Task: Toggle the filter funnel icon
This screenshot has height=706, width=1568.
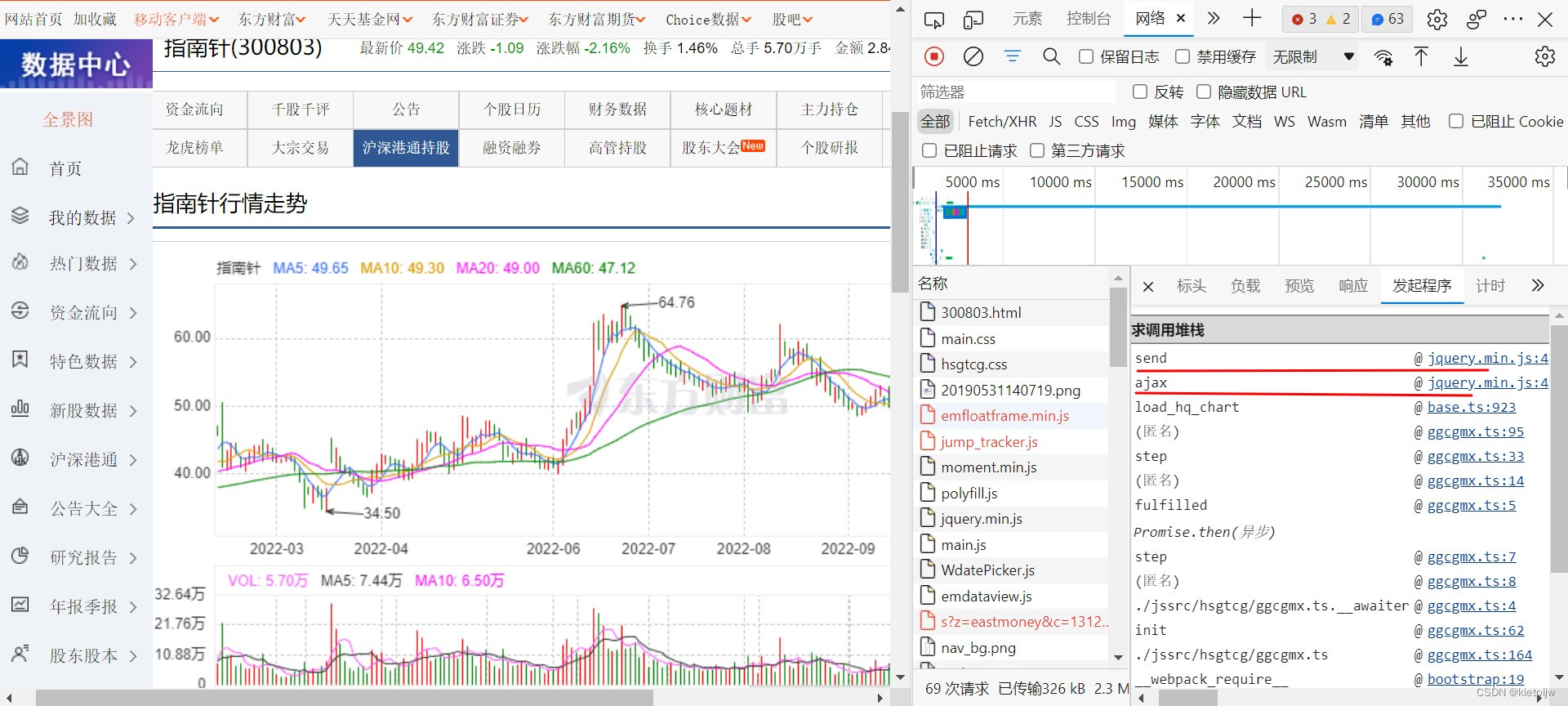Action: (x=1013, y=56)
